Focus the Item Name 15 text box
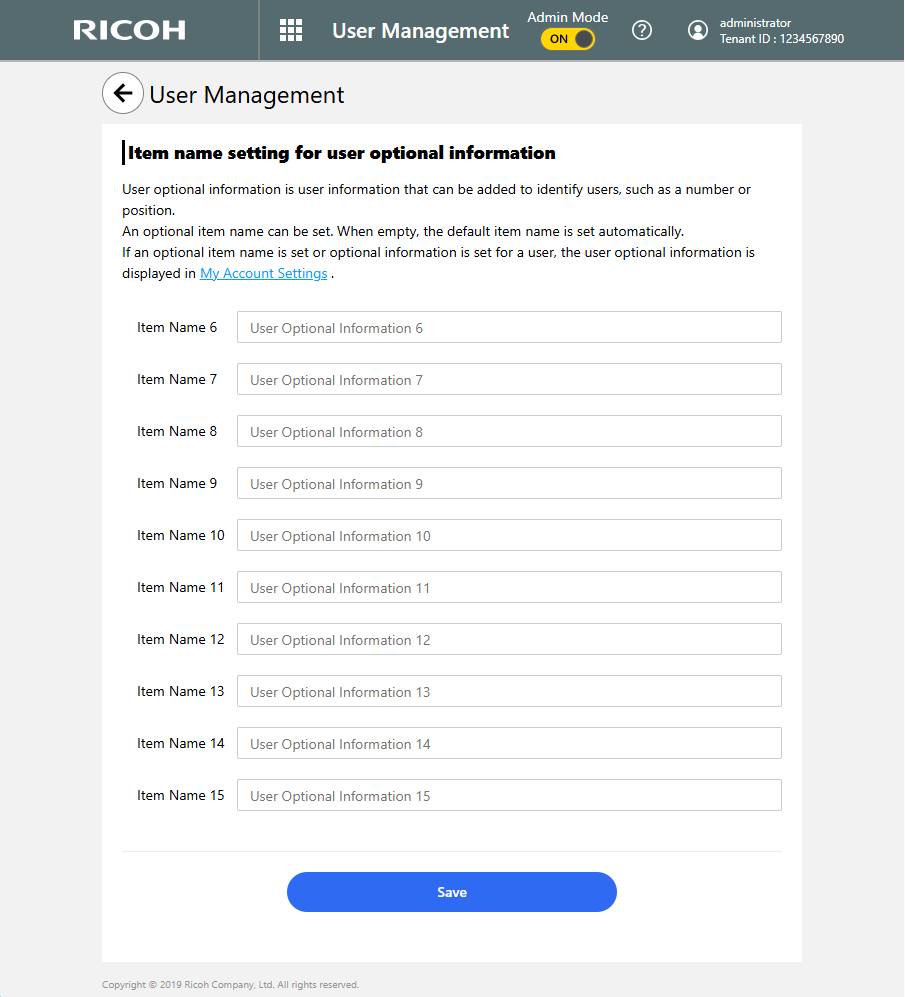The height and width of the screenshot is (997, 905). point(508,796)
